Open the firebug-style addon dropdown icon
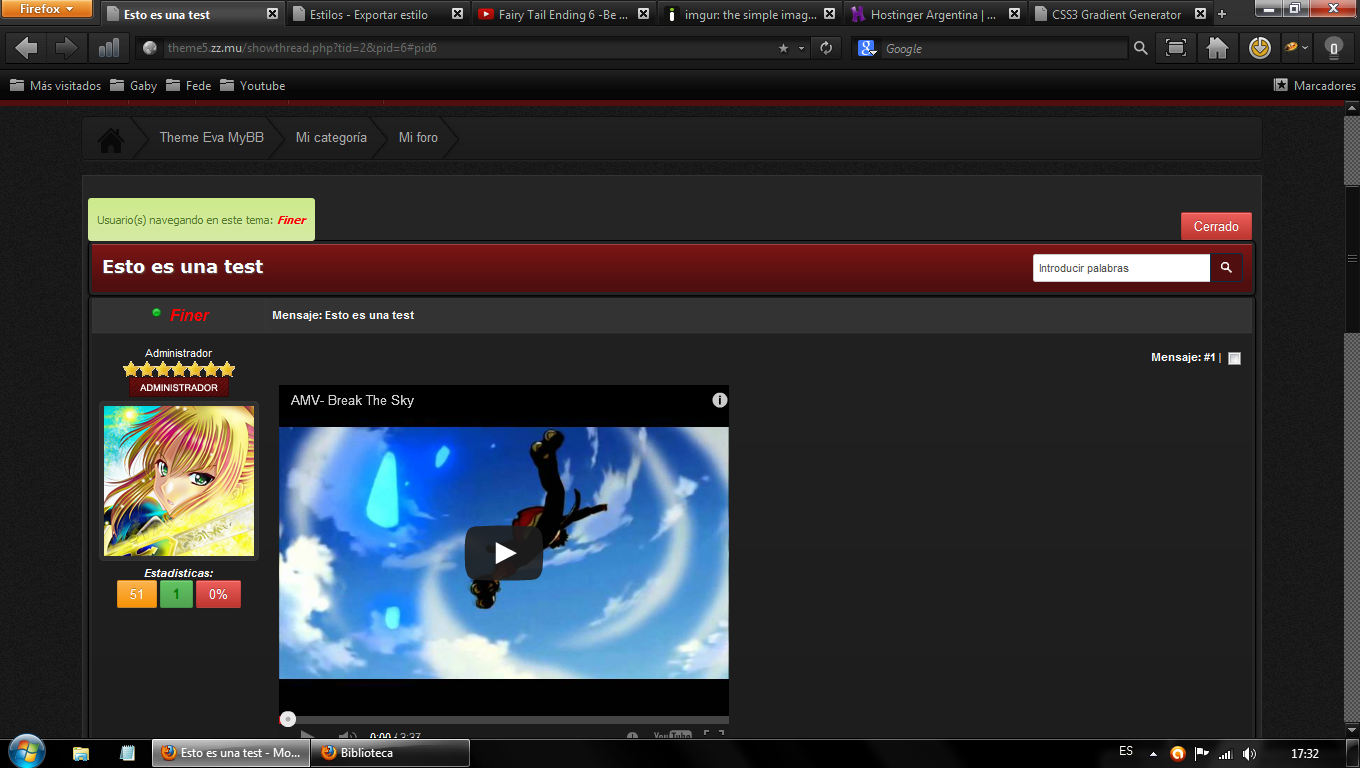Image resolution: width=1360 pixels, height=768 pixels. [x=1296, y=47]
